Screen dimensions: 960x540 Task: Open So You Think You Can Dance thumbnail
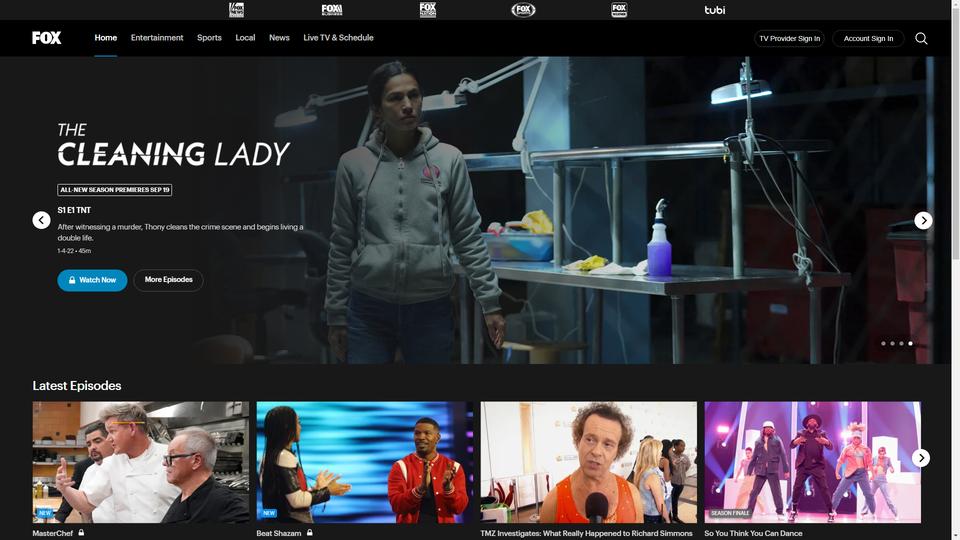tap(812, 462)
